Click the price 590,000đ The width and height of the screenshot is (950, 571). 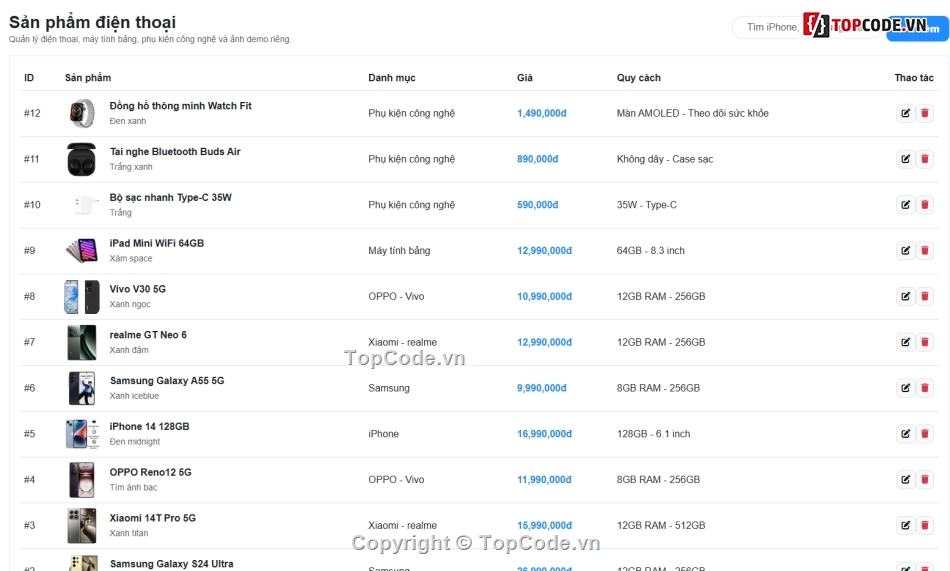pyautogui.click(x=537, y=205)
